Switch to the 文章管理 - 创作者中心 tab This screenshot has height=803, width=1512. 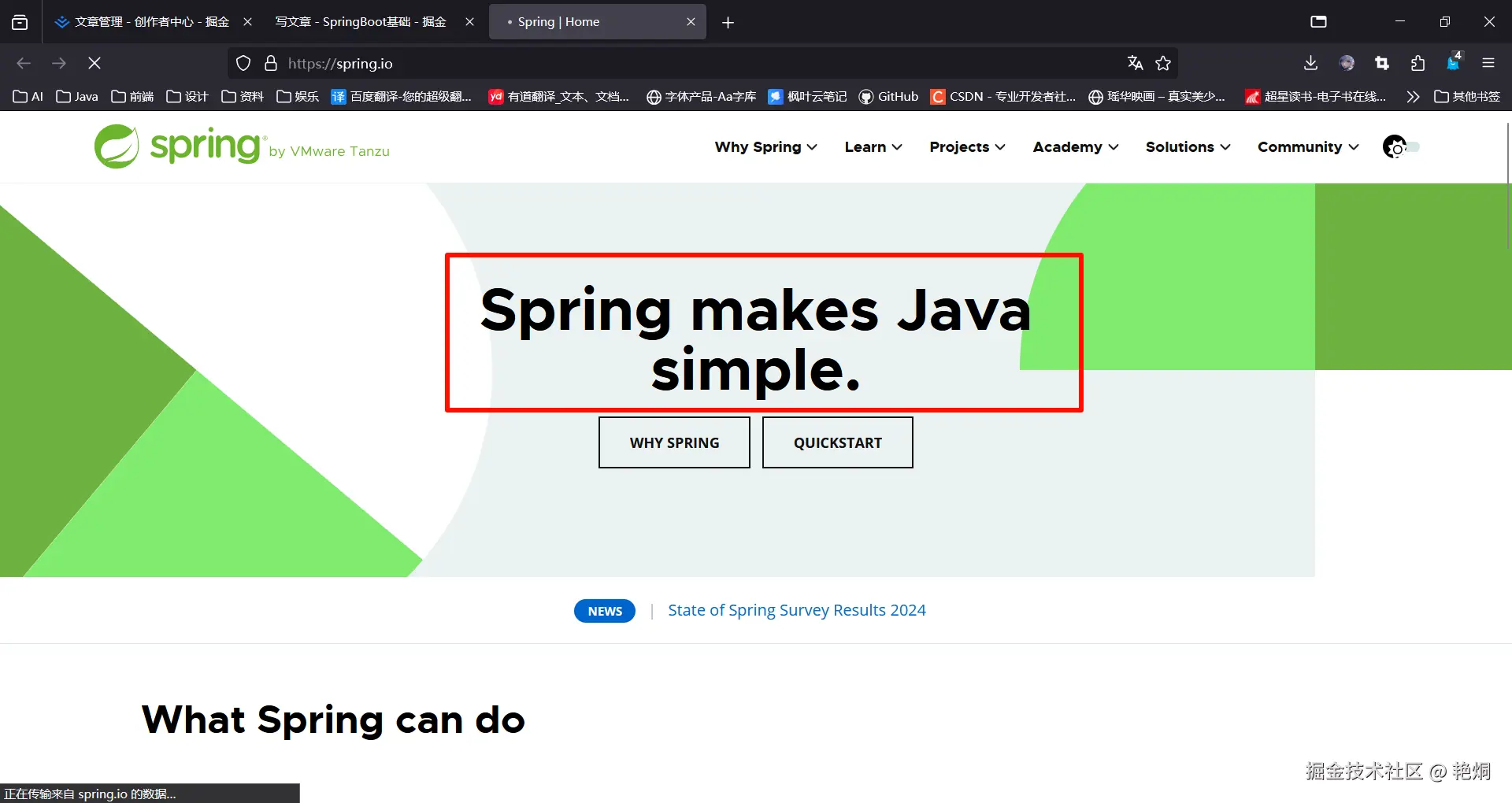(x=153, y=22)
